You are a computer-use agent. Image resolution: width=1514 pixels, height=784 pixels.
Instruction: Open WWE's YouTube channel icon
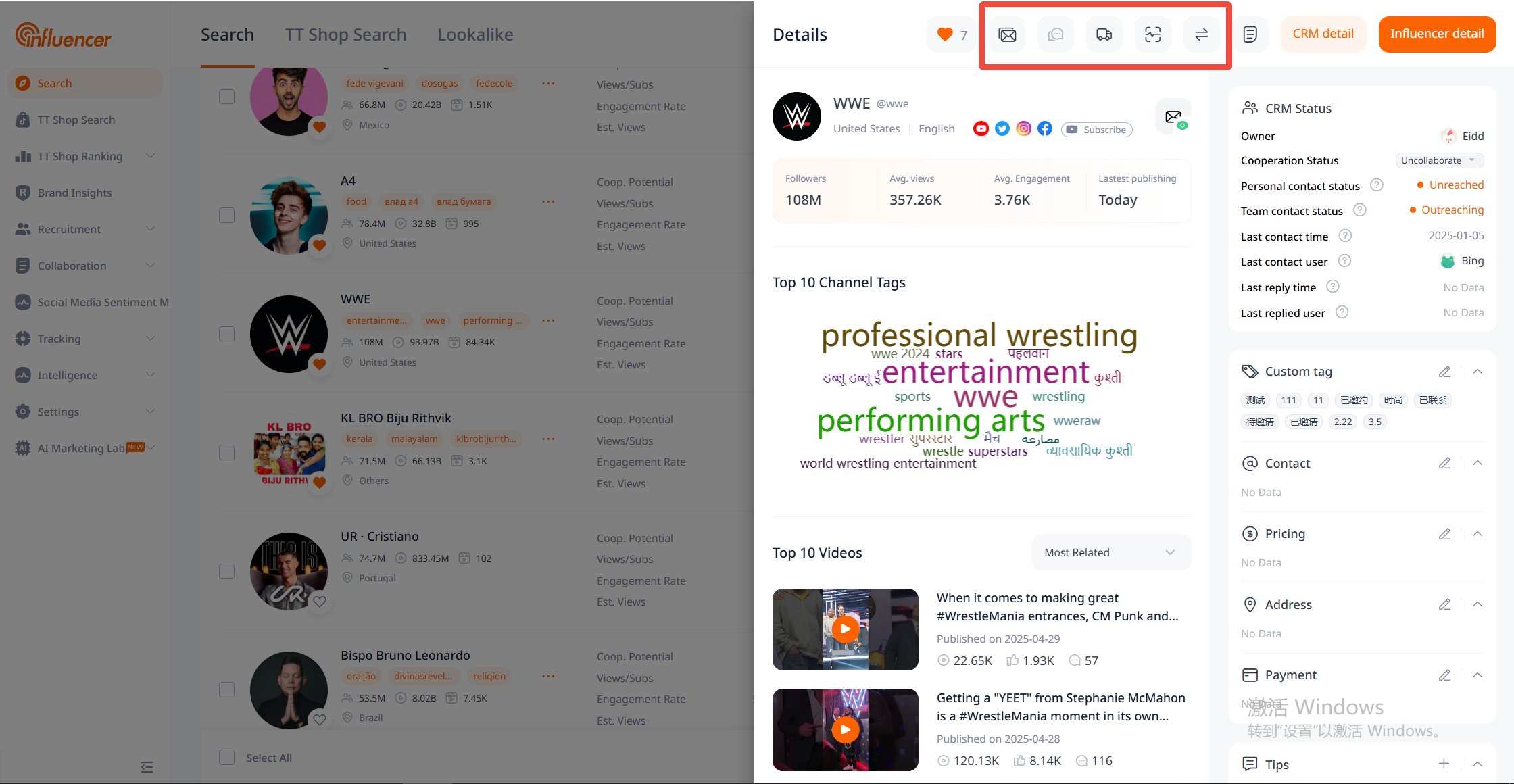(981, 128)
